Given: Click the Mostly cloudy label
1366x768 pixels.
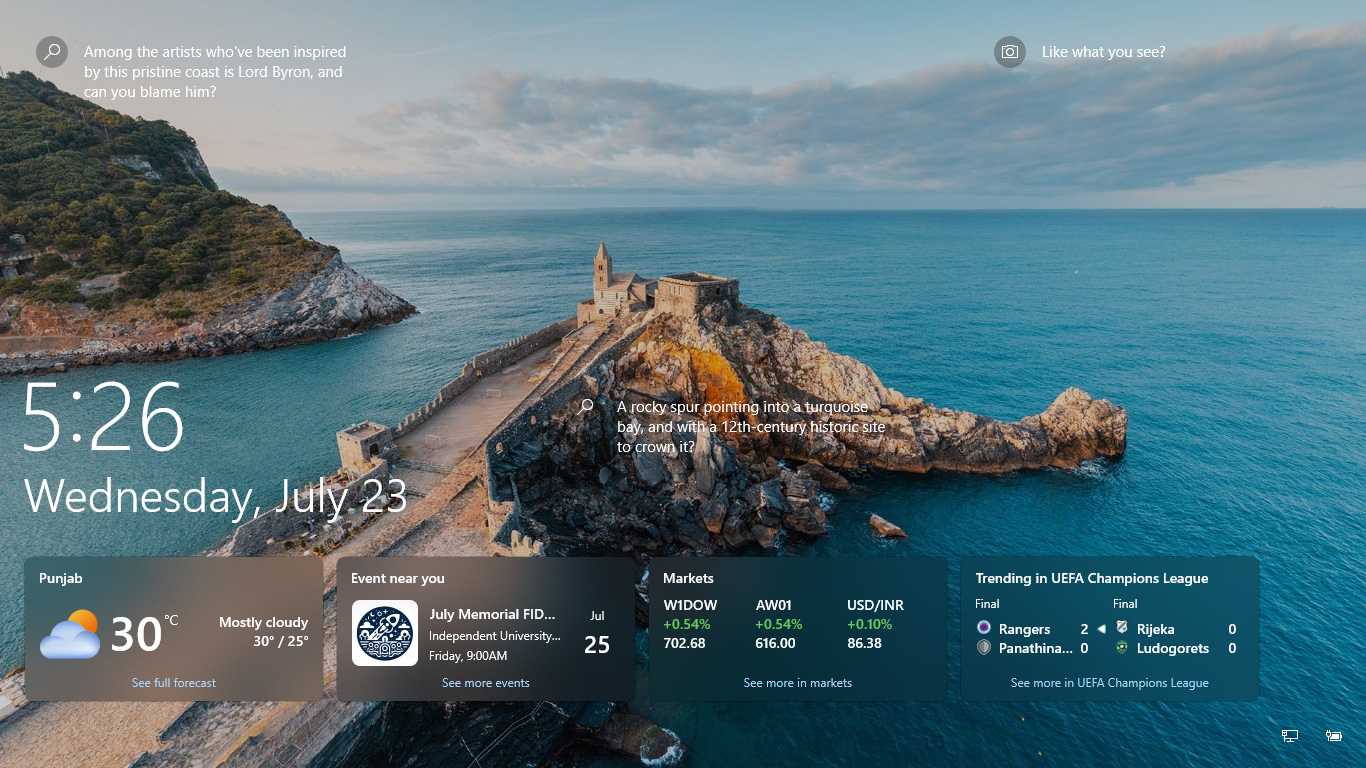Looking at the screenshot, I should 264,622.
